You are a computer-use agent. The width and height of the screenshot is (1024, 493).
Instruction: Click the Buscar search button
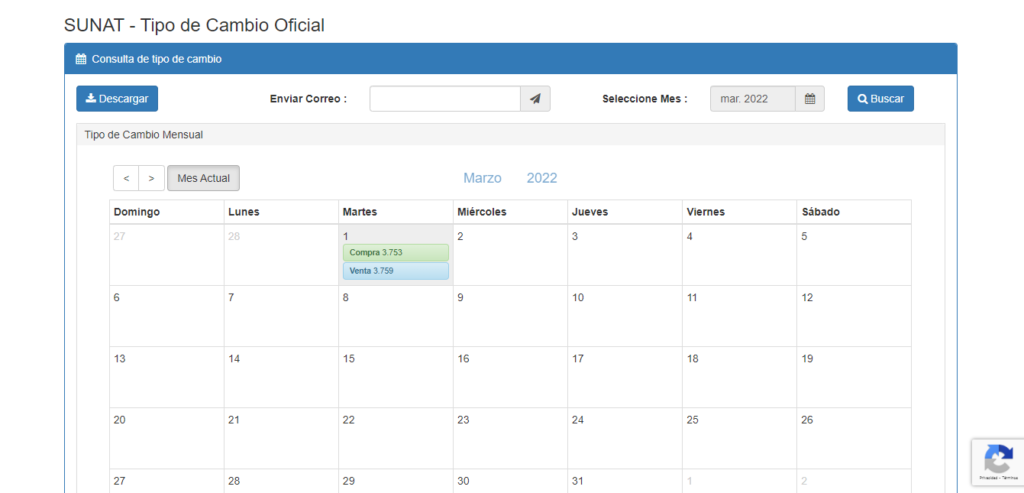coord(881,99)
